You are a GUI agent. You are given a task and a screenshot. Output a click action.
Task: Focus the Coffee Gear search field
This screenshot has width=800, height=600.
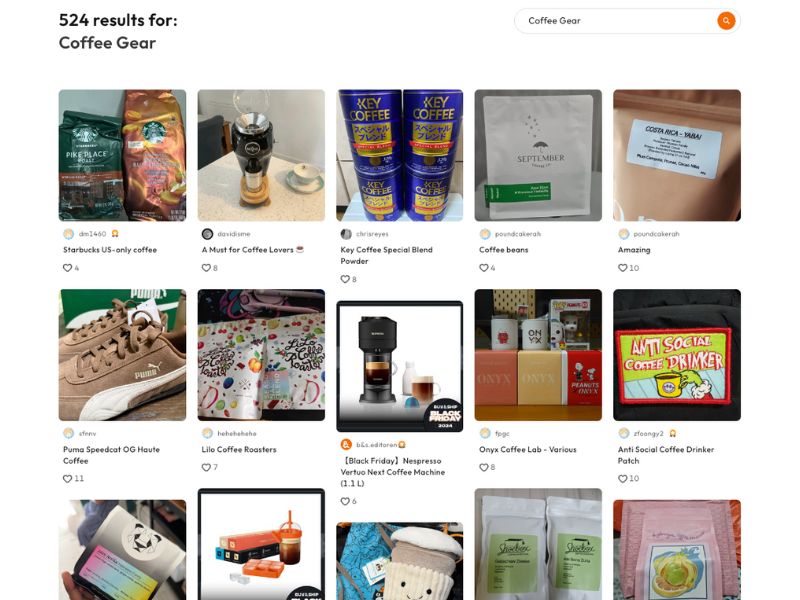[617, 21]
